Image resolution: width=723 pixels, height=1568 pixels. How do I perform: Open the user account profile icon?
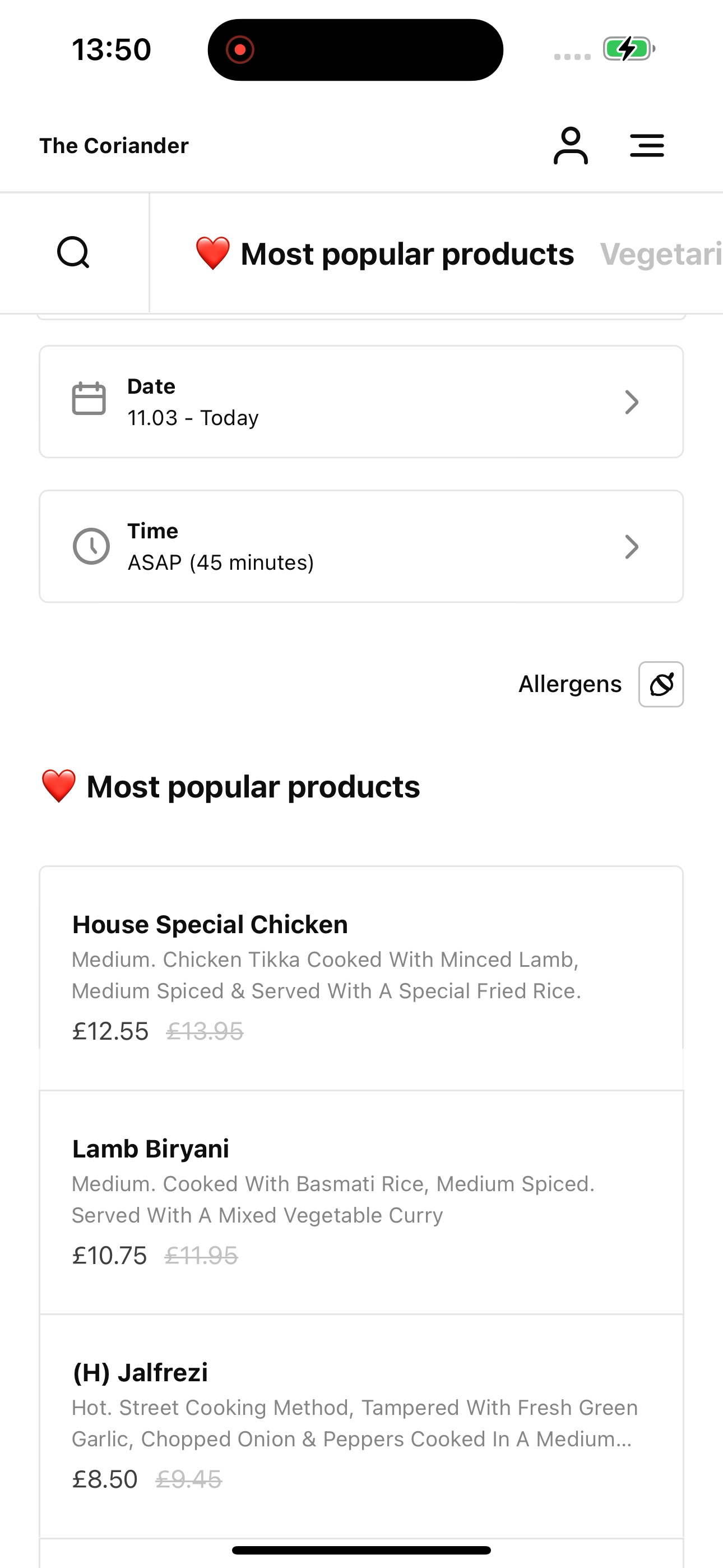point(570,146)
